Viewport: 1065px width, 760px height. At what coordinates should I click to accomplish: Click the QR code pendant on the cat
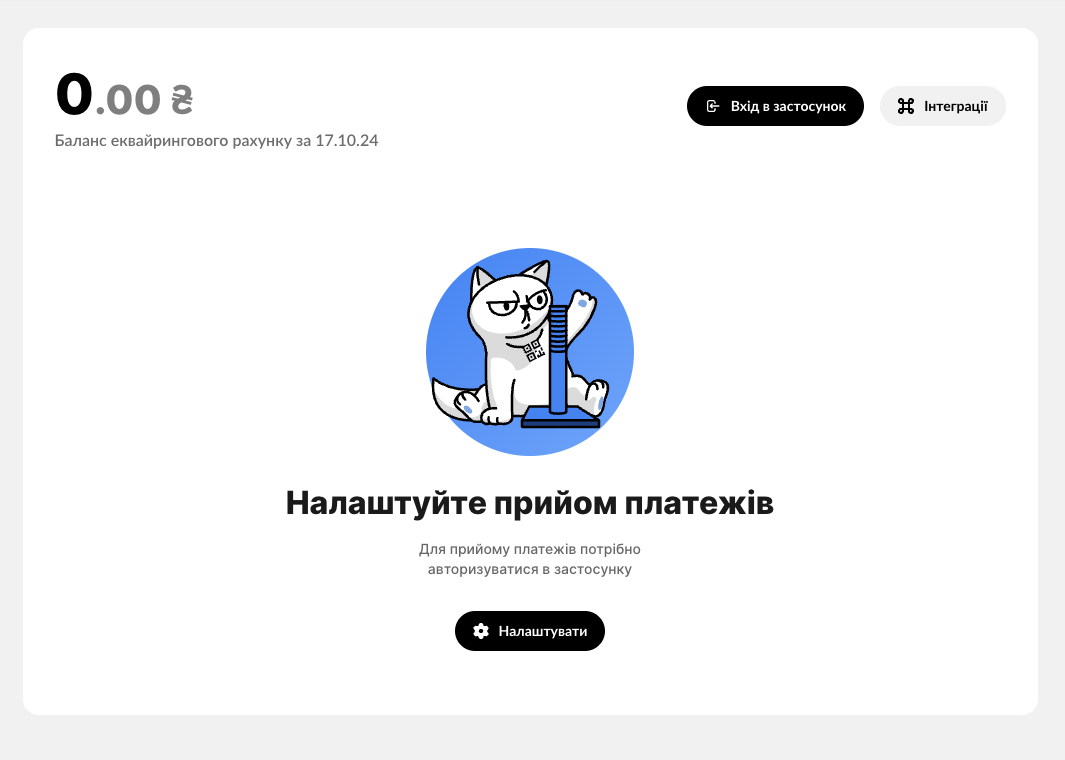534,350
